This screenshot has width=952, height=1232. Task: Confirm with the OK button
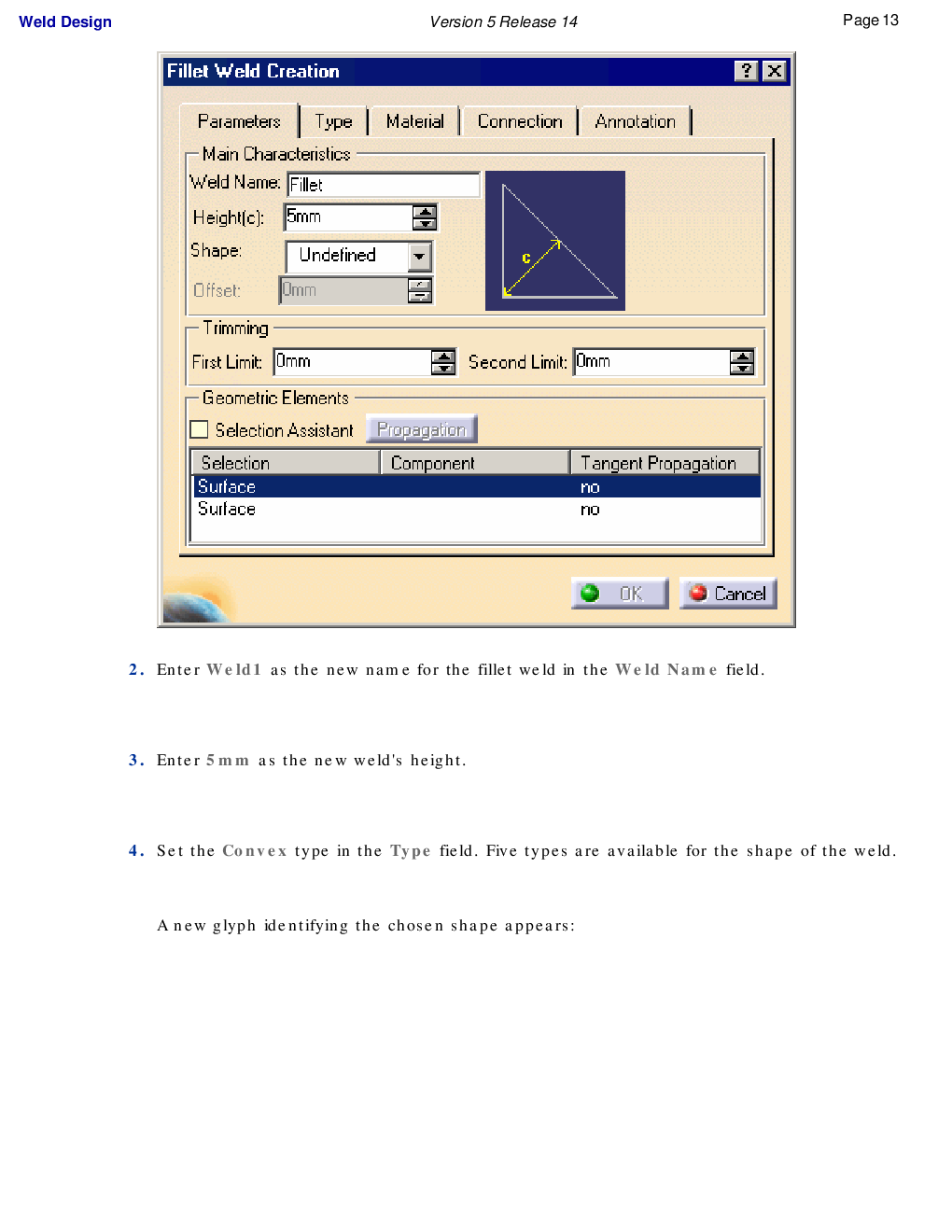click(x=620, y=594)
